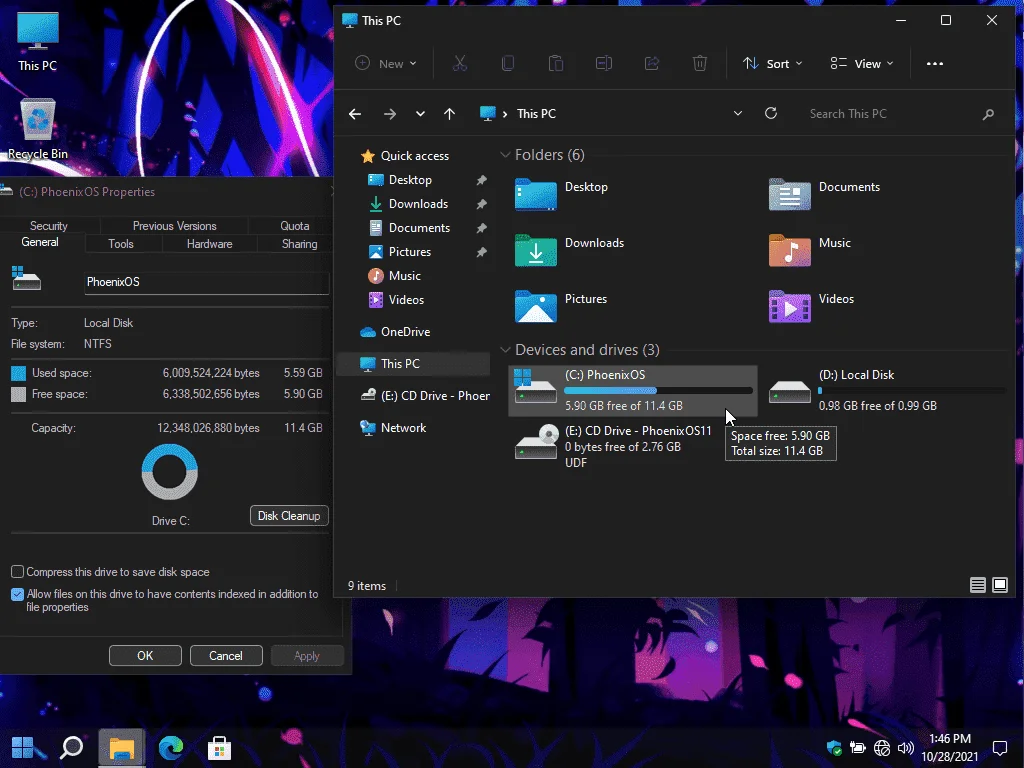
Task: Click the Disk Cleanup button
Action: tap(289, 516)
